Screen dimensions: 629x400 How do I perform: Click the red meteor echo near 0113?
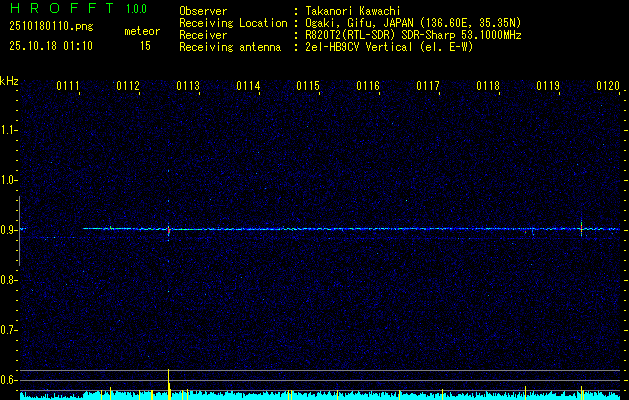coord(168,230)
